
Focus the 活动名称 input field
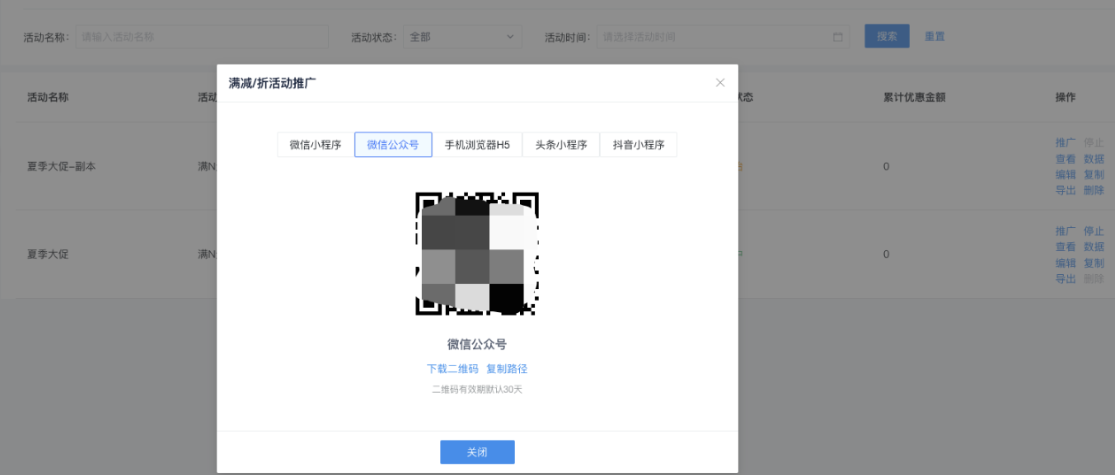(202, 37)
